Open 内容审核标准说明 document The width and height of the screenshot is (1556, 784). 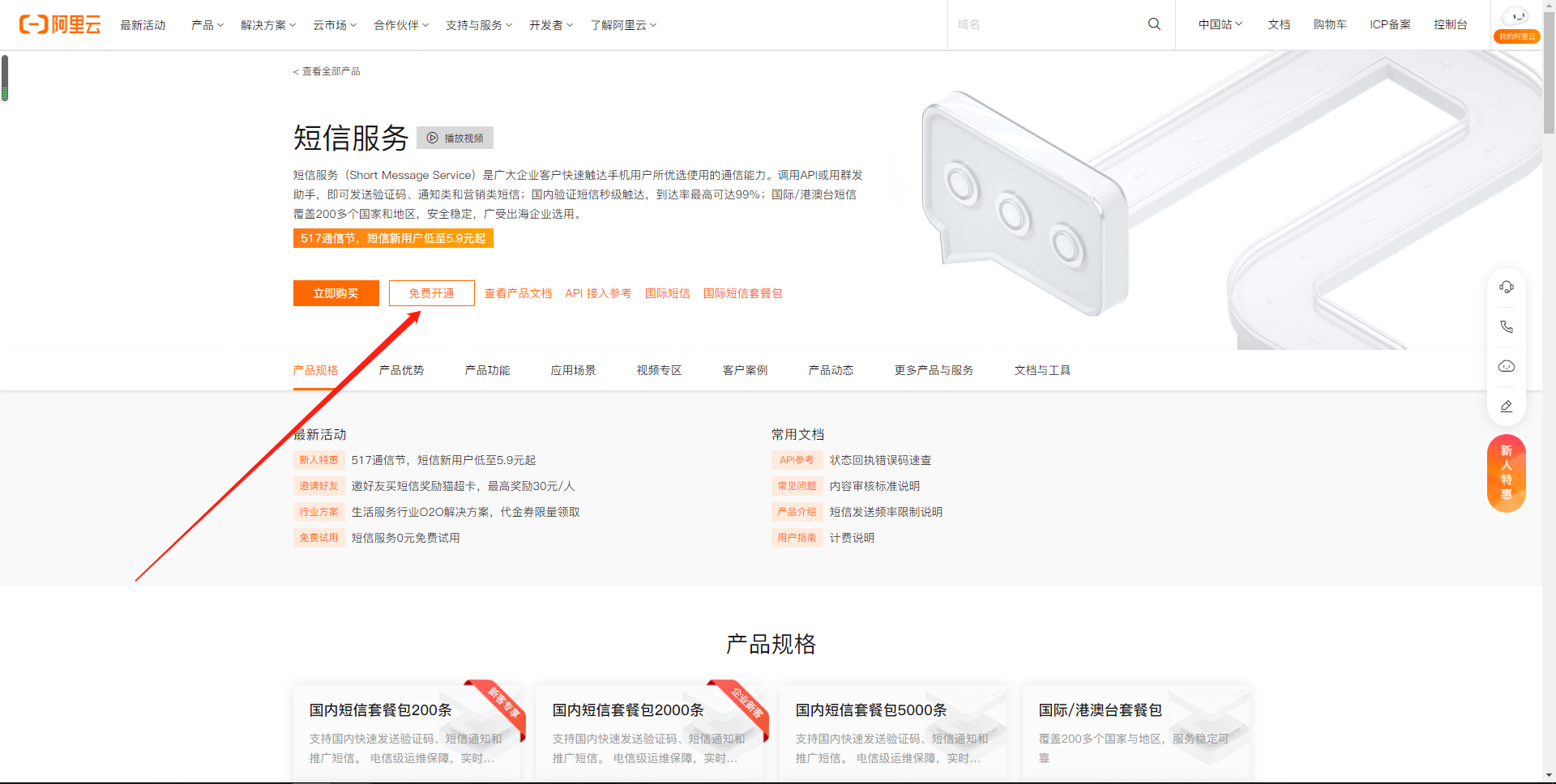pyautogui.click(x=874, y=486)
